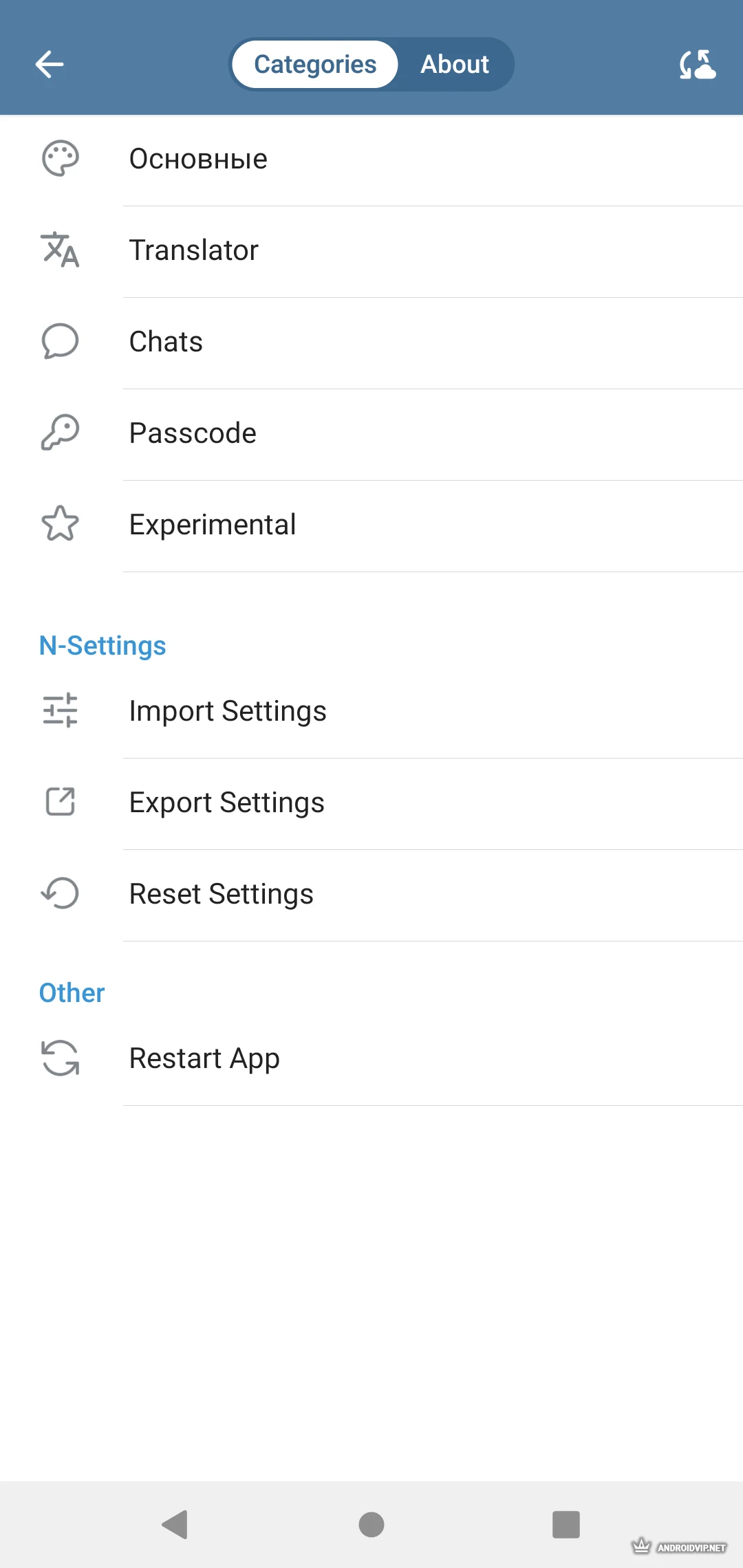Tap the Reset Settings circular arrow icon
The width and height of the screenshot is (743, 1568).
tap(61, 893)
